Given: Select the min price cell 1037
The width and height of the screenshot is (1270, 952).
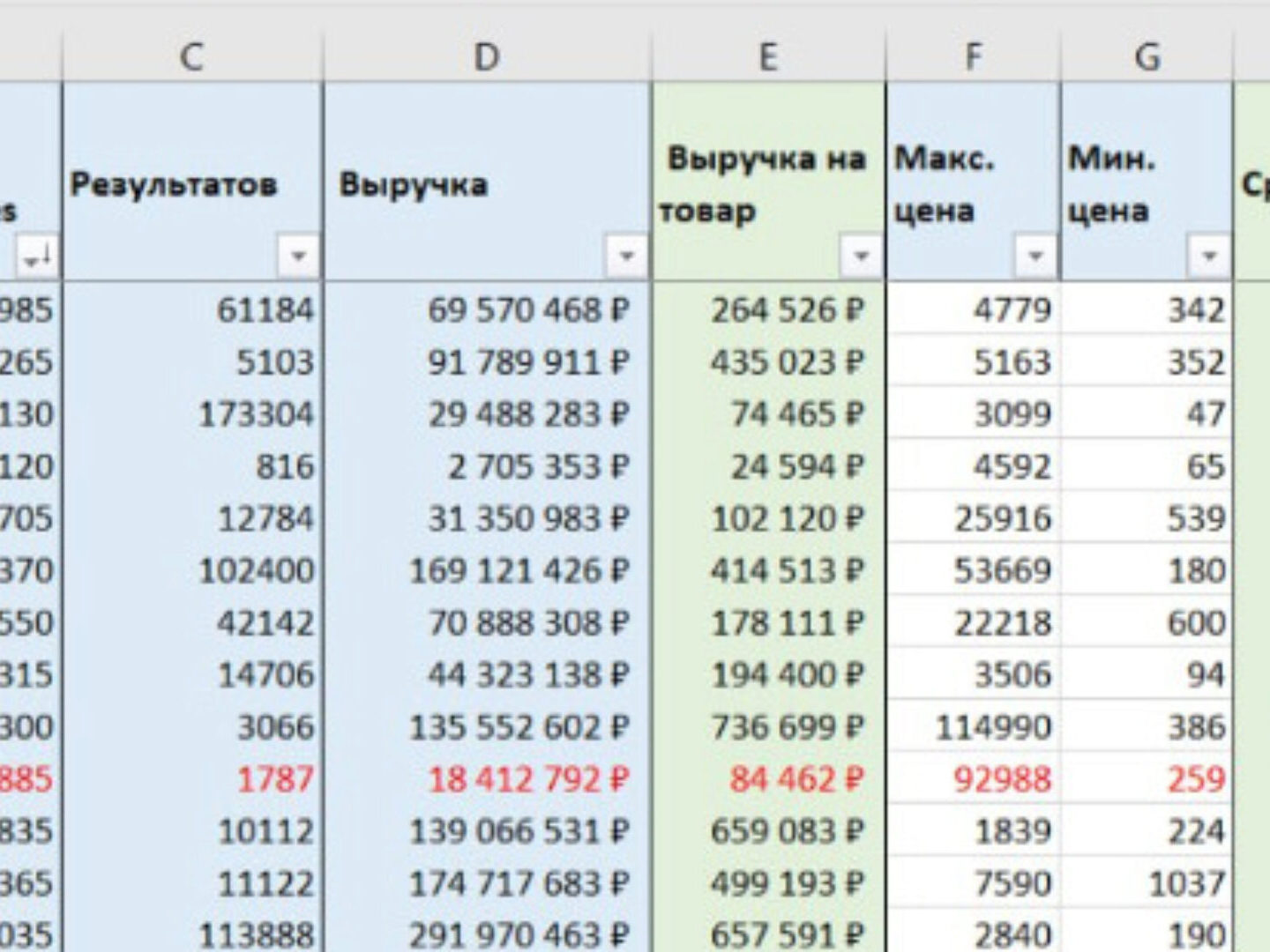Looking at the screenshot, I should coord(1186,883).
